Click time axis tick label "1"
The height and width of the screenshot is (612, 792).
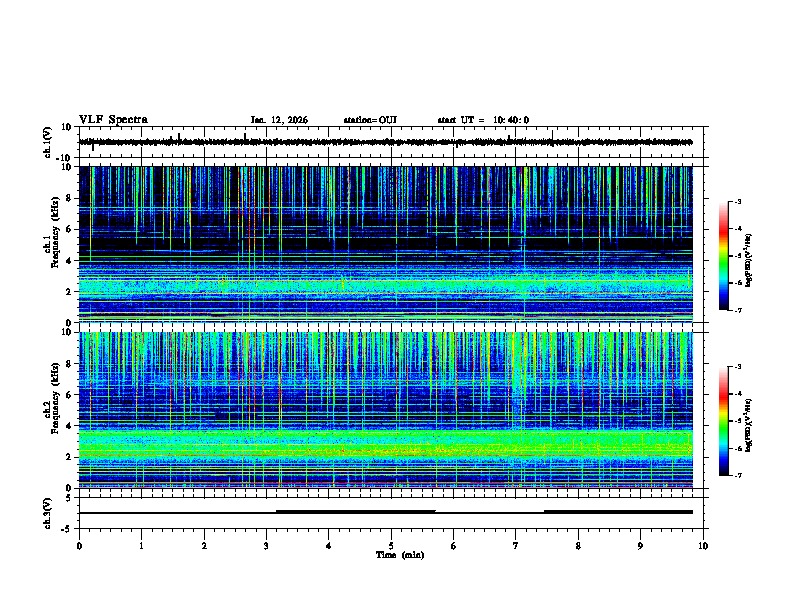[x=141, y=546]
